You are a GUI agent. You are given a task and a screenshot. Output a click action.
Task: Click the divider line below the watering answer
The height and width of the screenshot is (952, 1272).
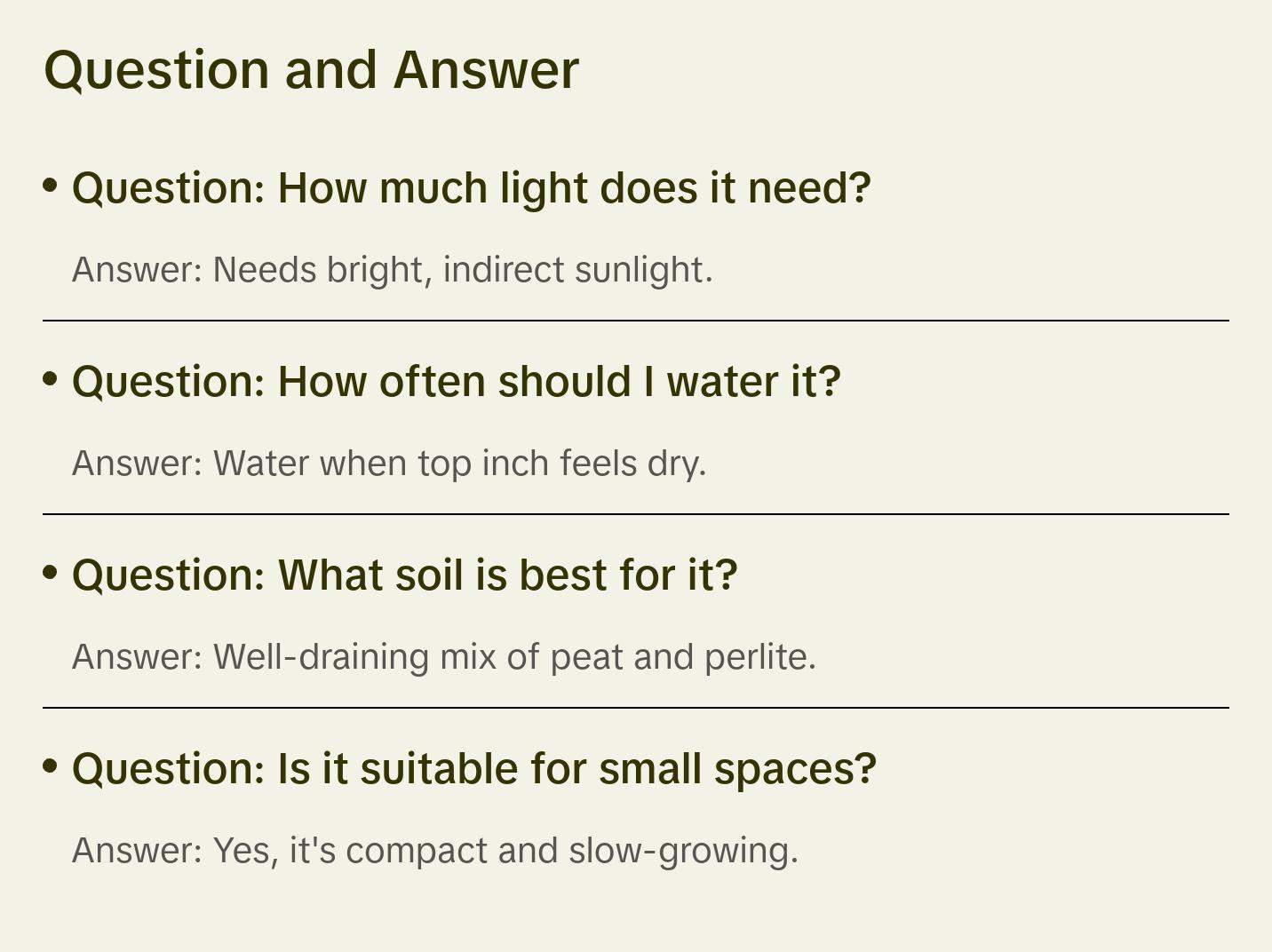point(636,514)
